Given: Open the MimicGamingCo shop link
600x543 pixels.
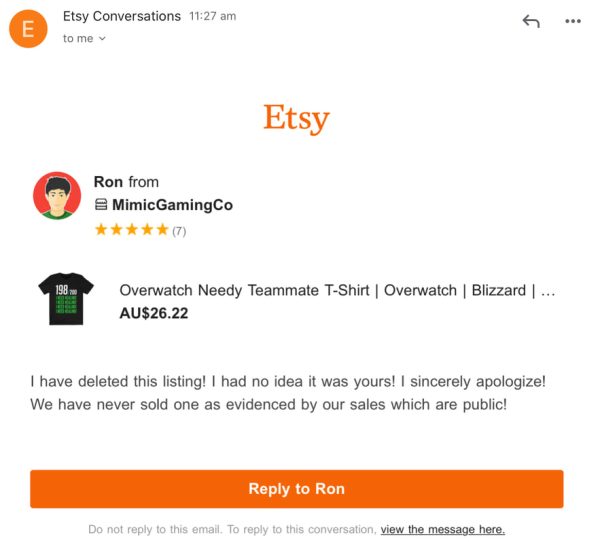Looking at the screenshot, I should (172, 205).
